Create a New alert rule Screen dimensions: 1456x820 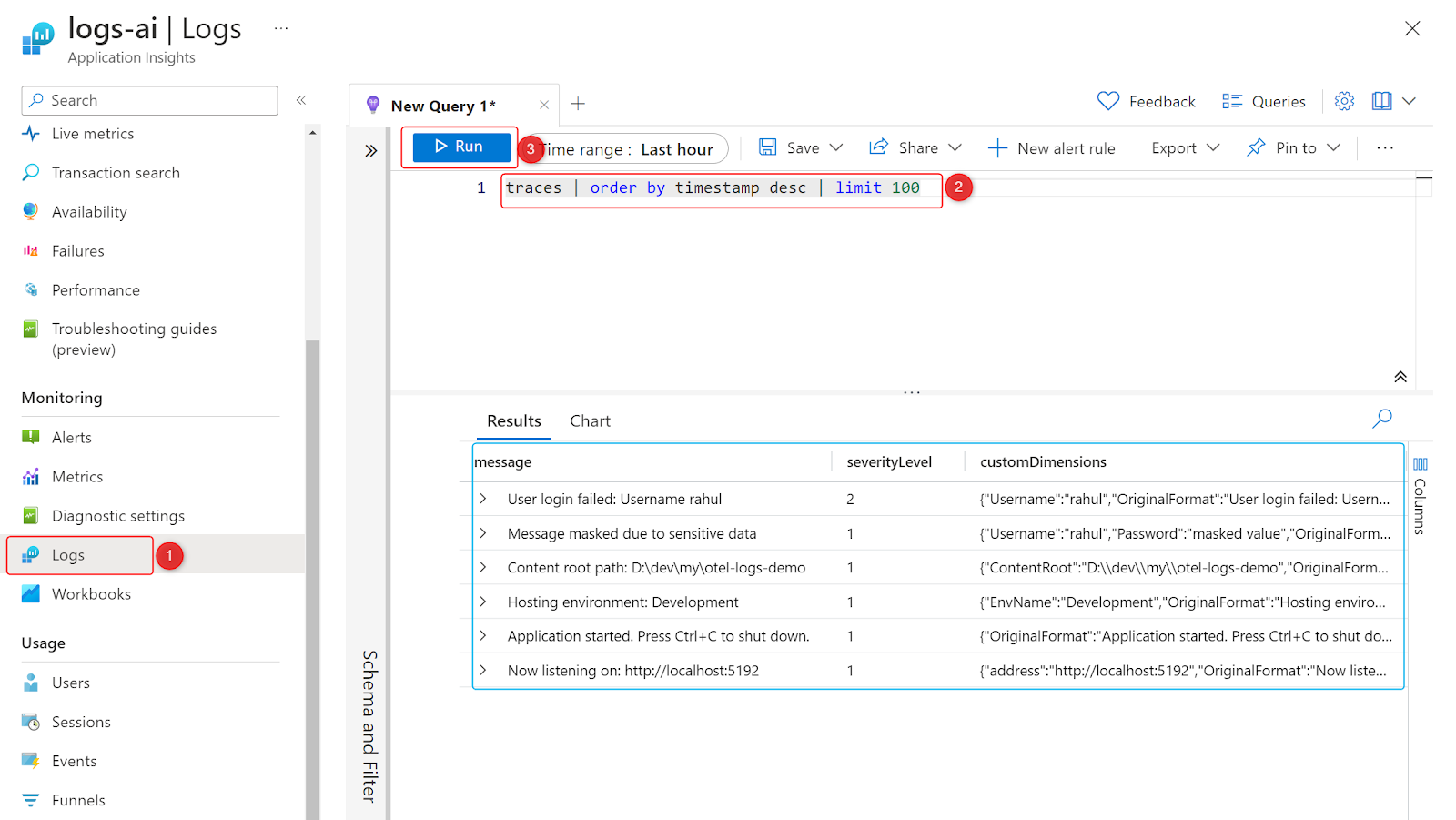click(1052, 148)
